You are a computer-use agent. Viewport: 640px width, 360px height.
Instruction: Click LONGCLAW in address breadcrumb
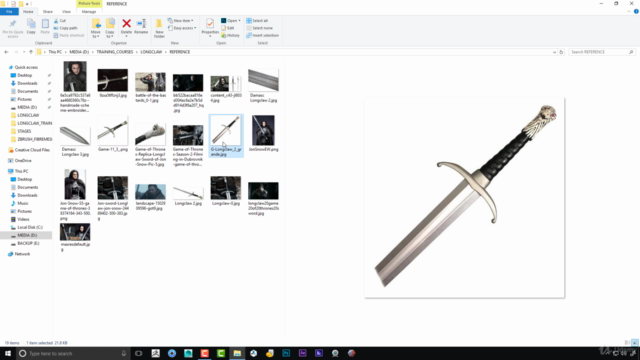[151, 52]
